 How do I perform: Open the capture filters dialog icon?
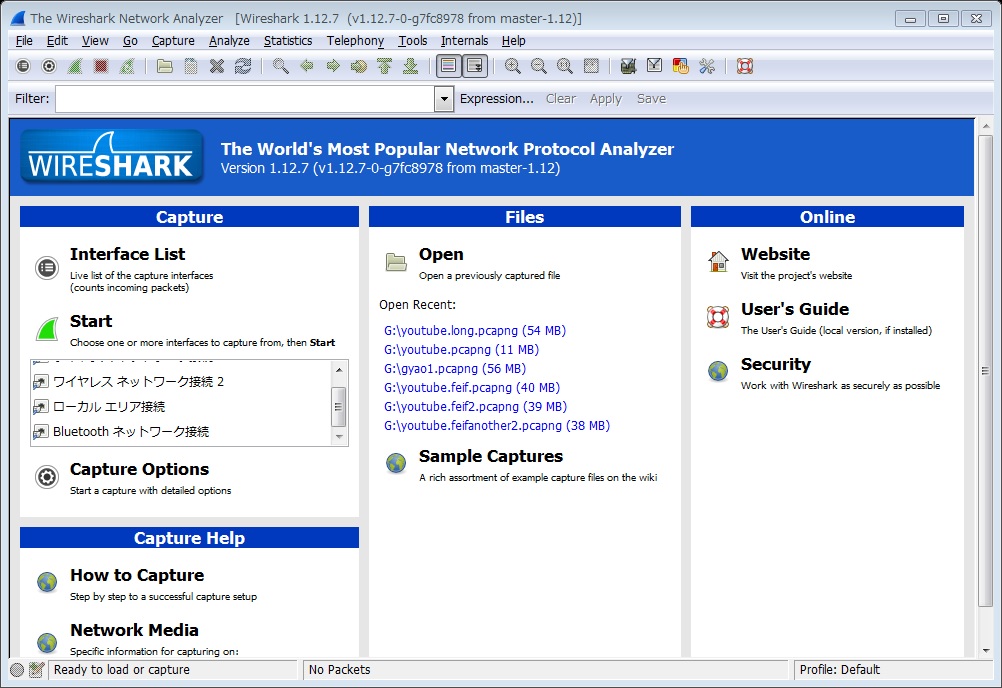[x=629, y=66]
